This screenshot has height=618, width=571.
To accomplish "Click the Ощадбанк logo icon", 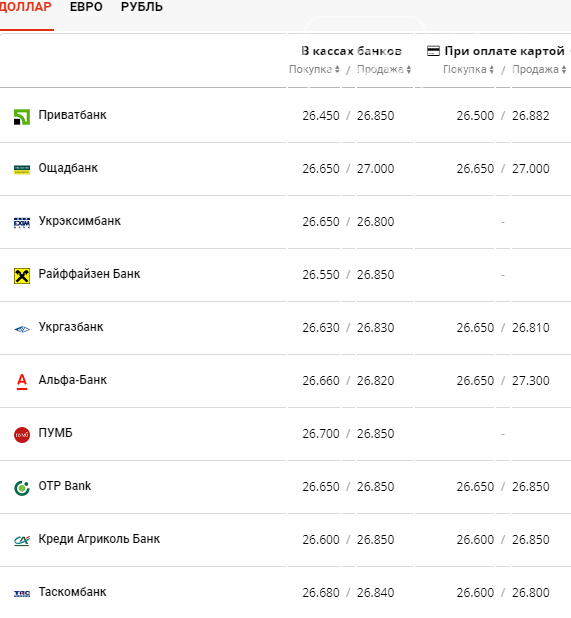I will pos(22,170).
